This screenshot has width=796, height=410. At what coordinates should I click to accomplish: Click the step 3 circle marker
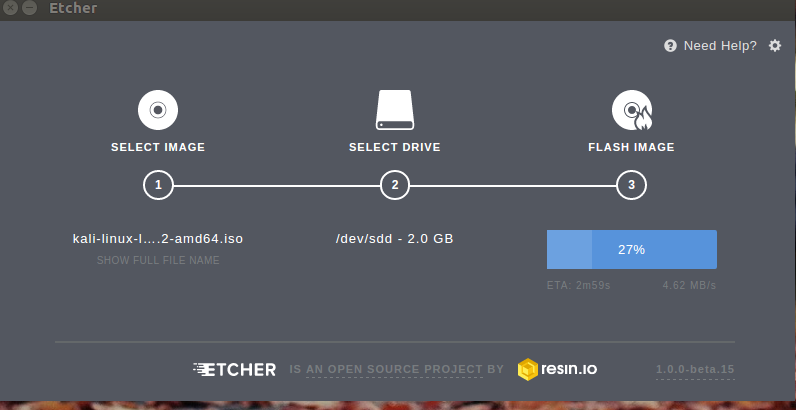(631, 185)
